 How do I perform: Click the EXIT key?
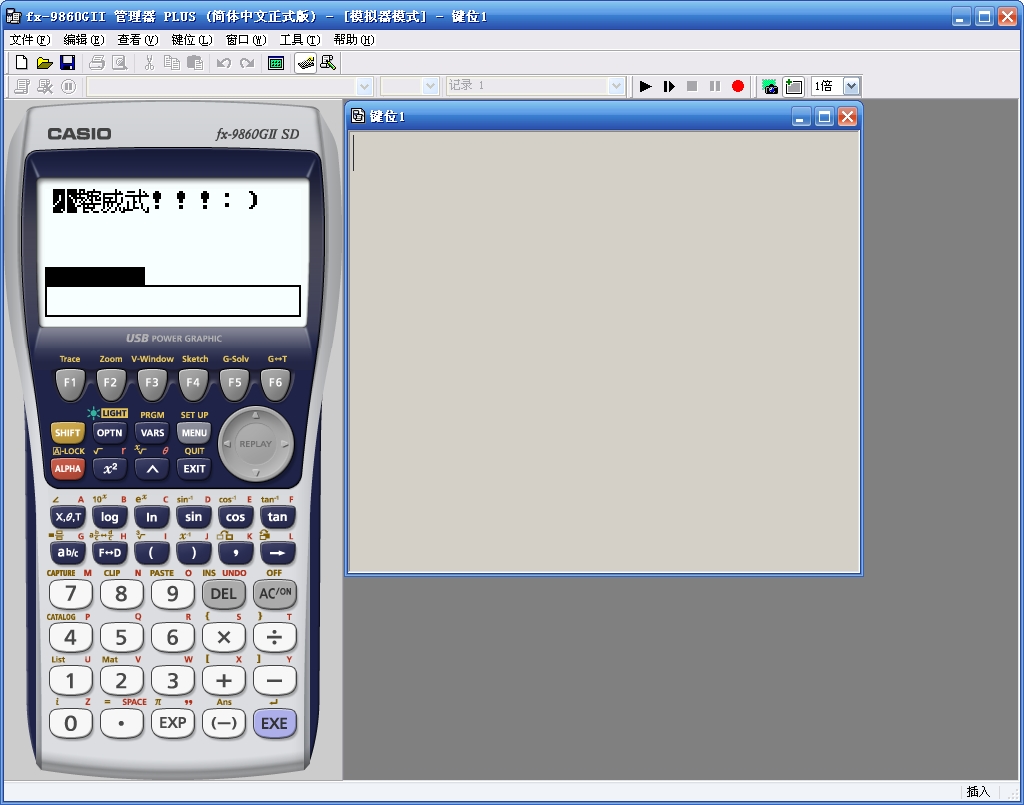(194, 469)
